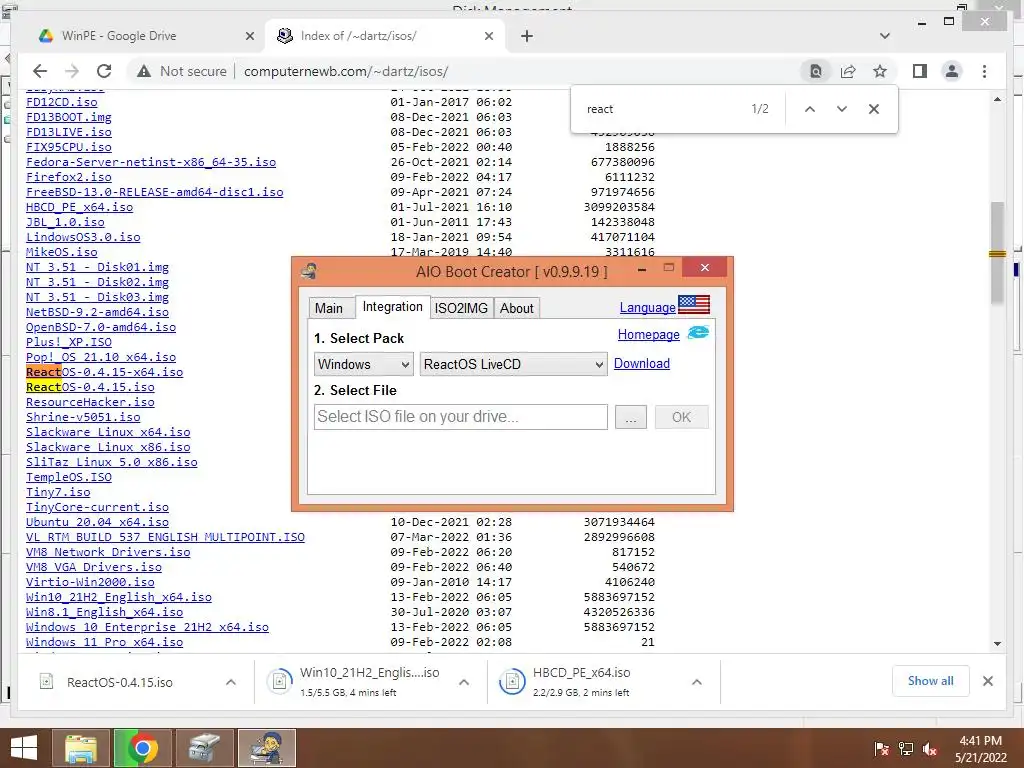Click the muted volume tray icon

pyautogui.click(x=930, y=749)
